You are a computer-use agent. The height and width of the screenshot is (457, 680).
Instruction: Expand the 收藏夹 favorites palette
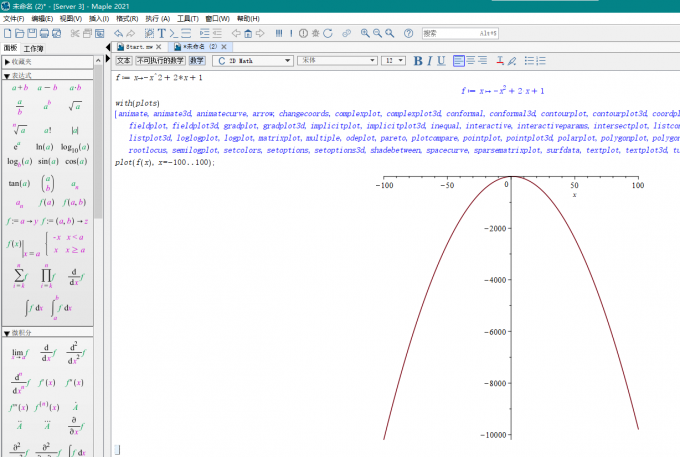(7, 62)
